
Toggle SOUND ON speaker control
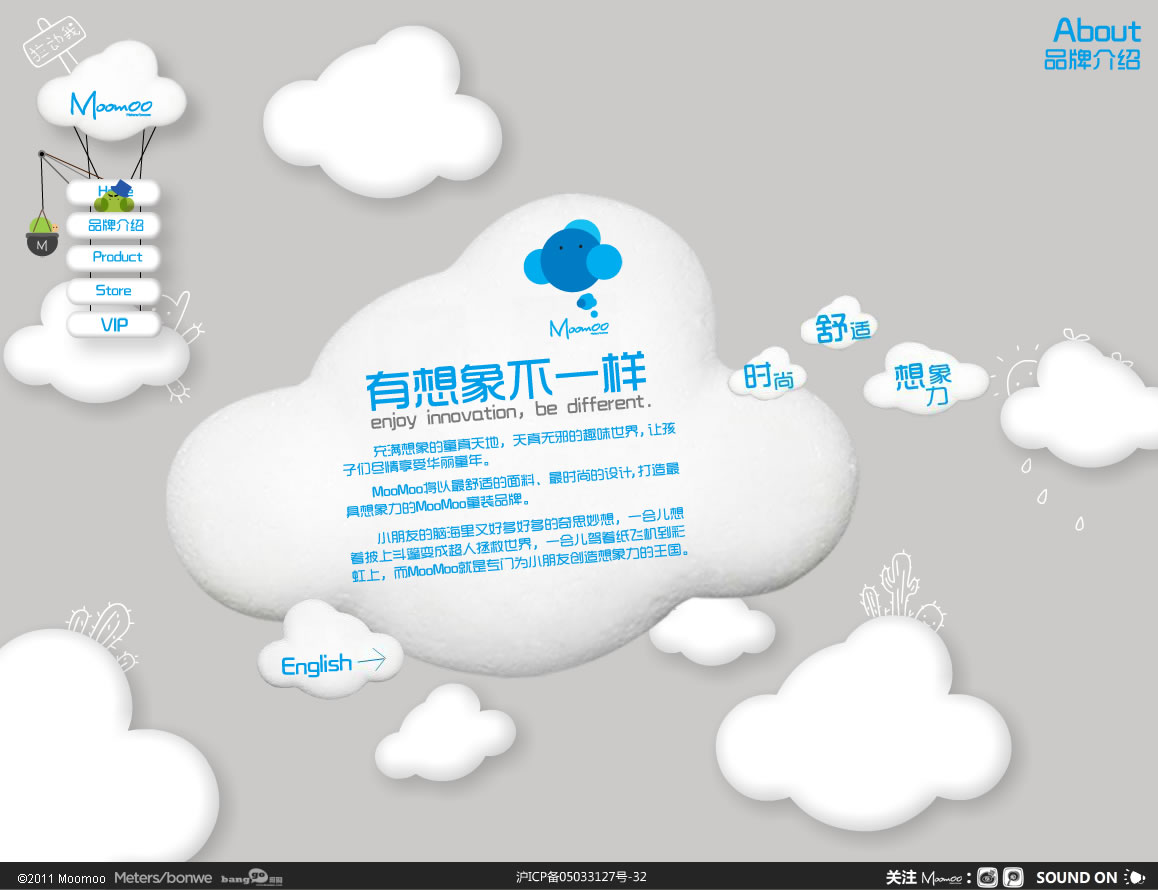[1089, 877]
